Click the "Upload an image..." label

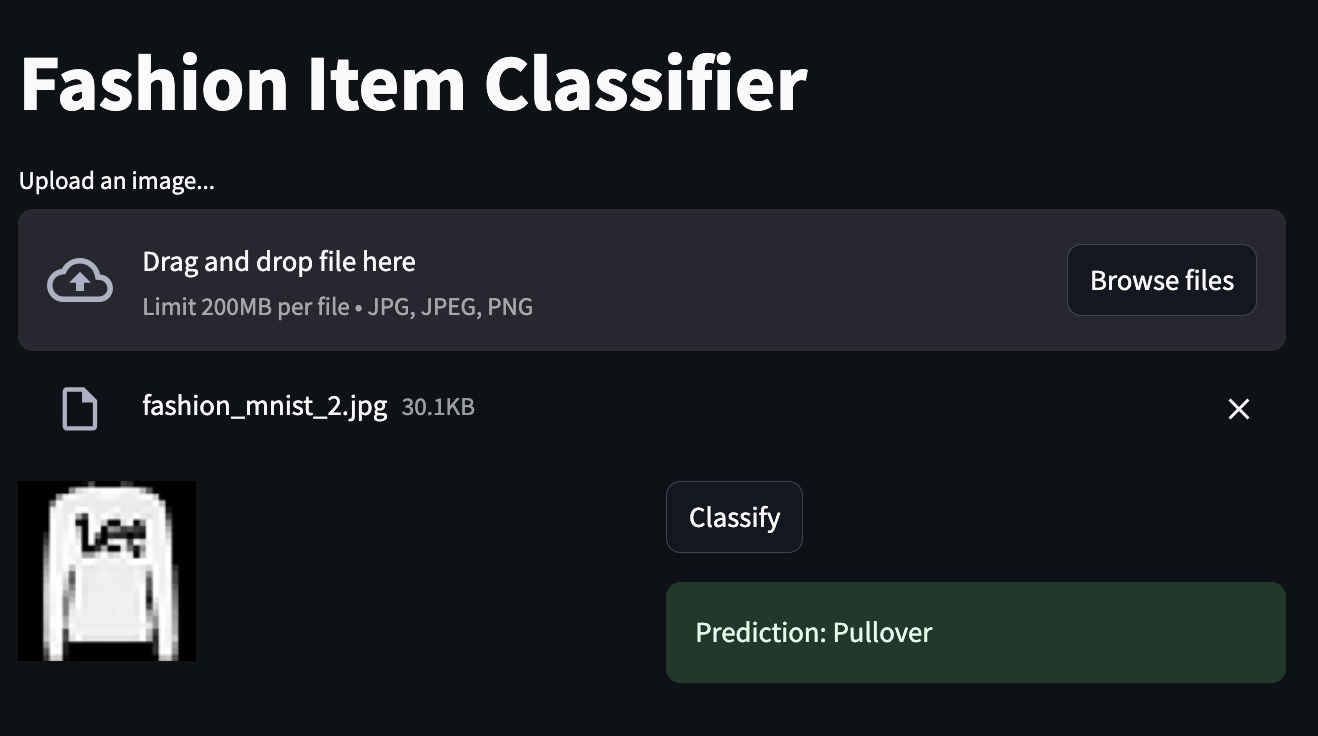click(x=117, y=181)
